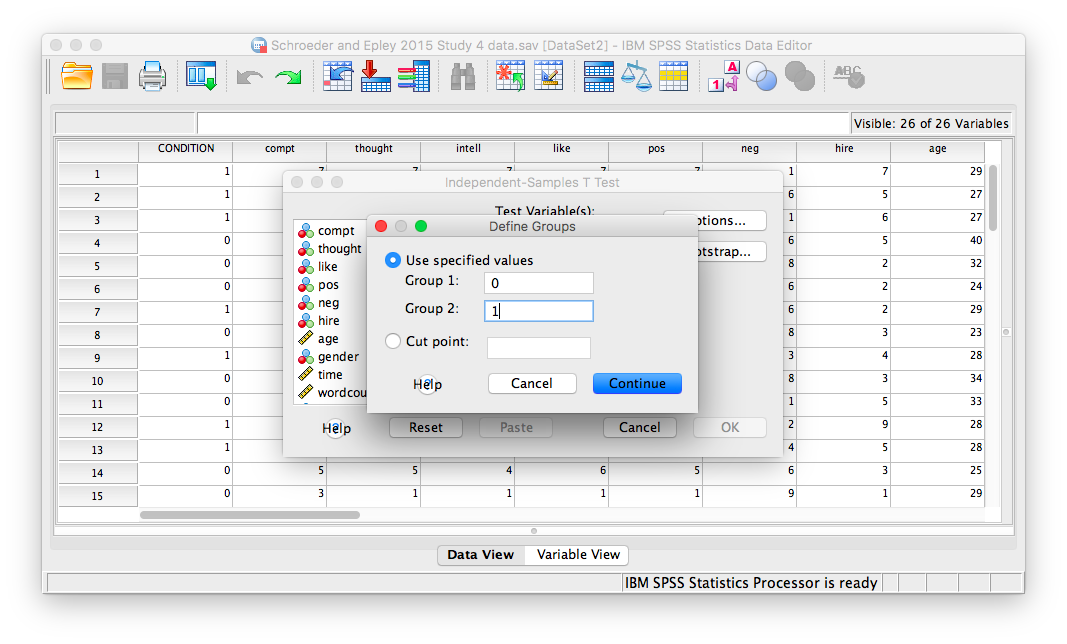Image resolution: width=1067 pixels, height=644 pixels.
Task: Undo the last action in toolbar
Action: pos(249,77)
